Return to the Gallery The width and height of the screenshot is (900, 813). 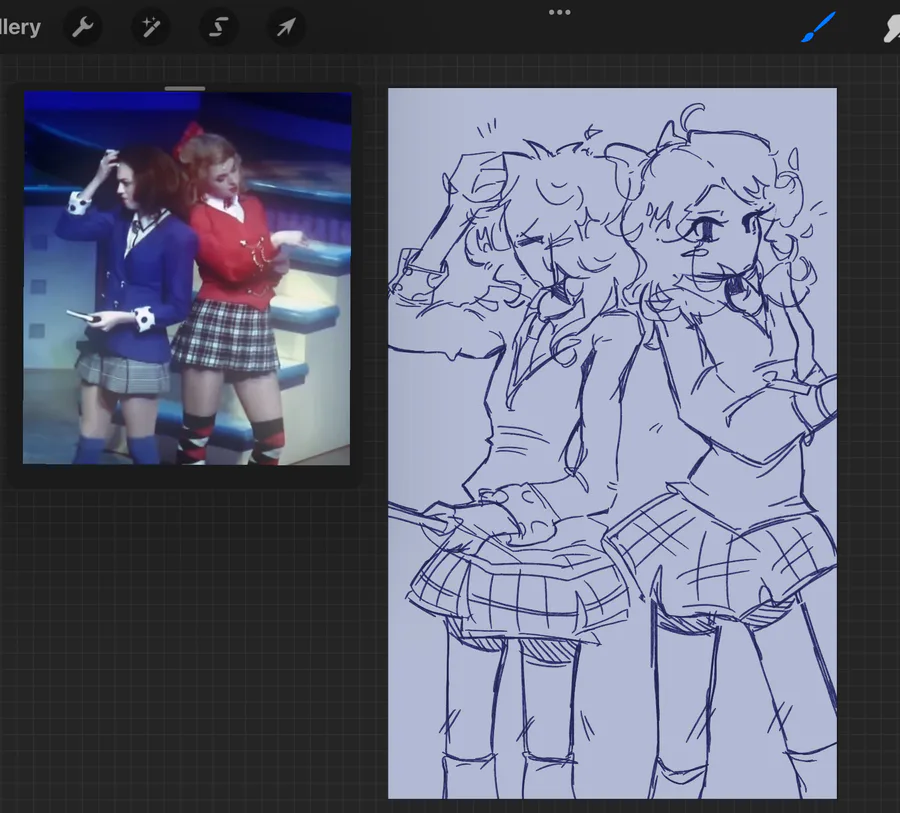click(20, 27)
